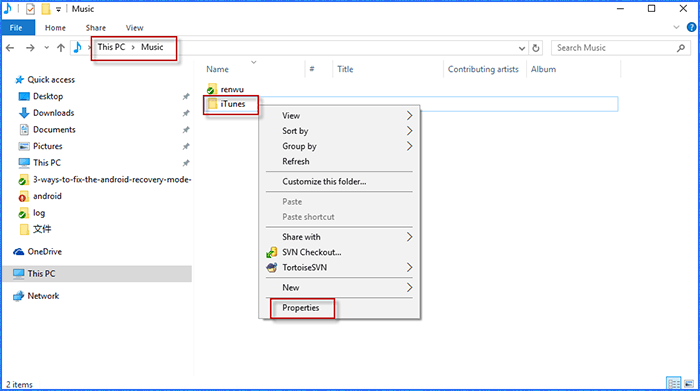Expand the address bar history dropdown
Image resolution: width=700 pixels, height=391 pixels.
[521, 48]
